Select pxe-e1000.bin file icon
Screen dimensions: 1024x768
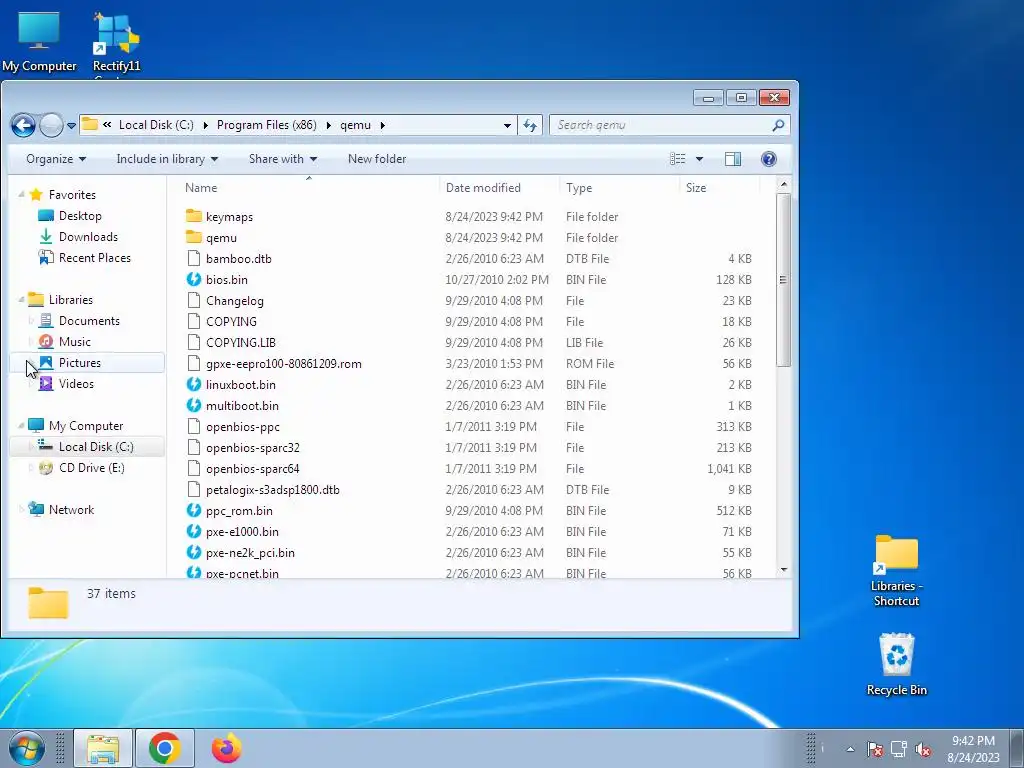coord(194,531)
